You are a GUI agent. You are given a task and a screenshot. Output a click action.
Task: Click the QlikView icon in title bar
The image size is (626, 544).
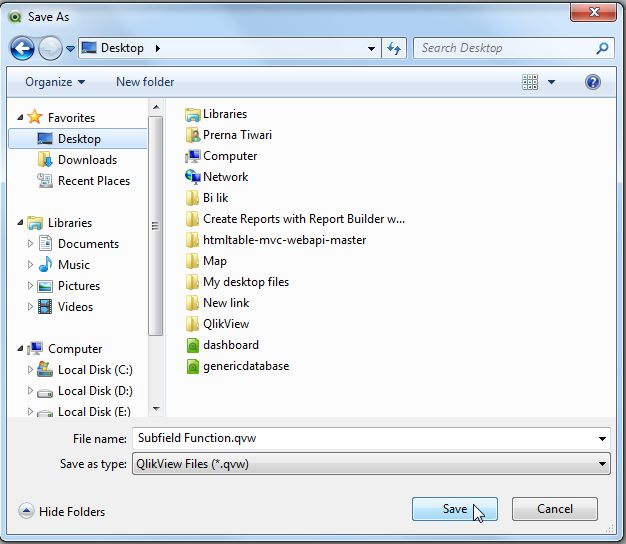click(x=15, y=17)
